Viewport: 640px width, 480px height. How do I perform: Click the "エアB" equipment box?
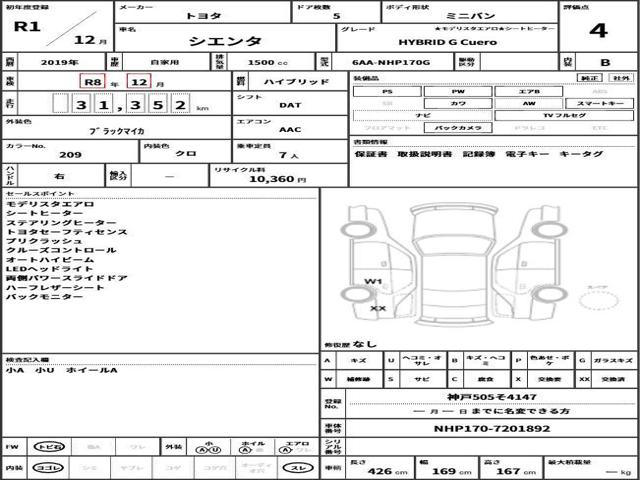[x=529, y=91]
